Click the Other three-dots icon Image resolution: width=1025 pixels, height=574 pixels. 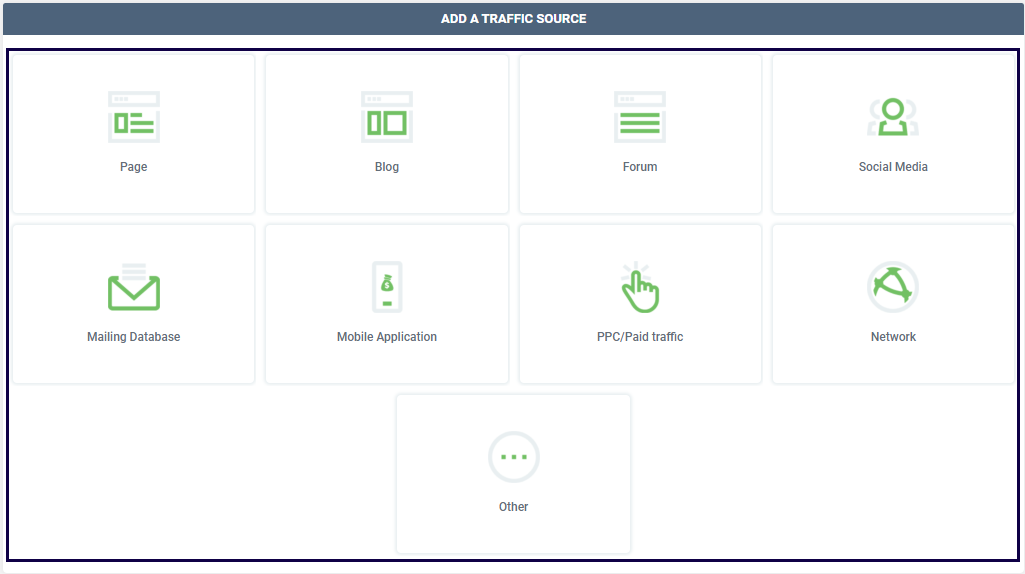pos(513,457)
